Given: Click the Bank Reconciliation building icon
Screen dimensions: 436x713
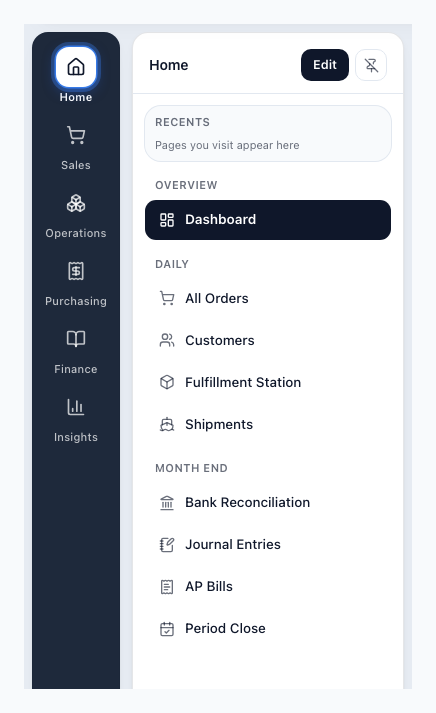Looking at the screenshot, I should point(167,502).
